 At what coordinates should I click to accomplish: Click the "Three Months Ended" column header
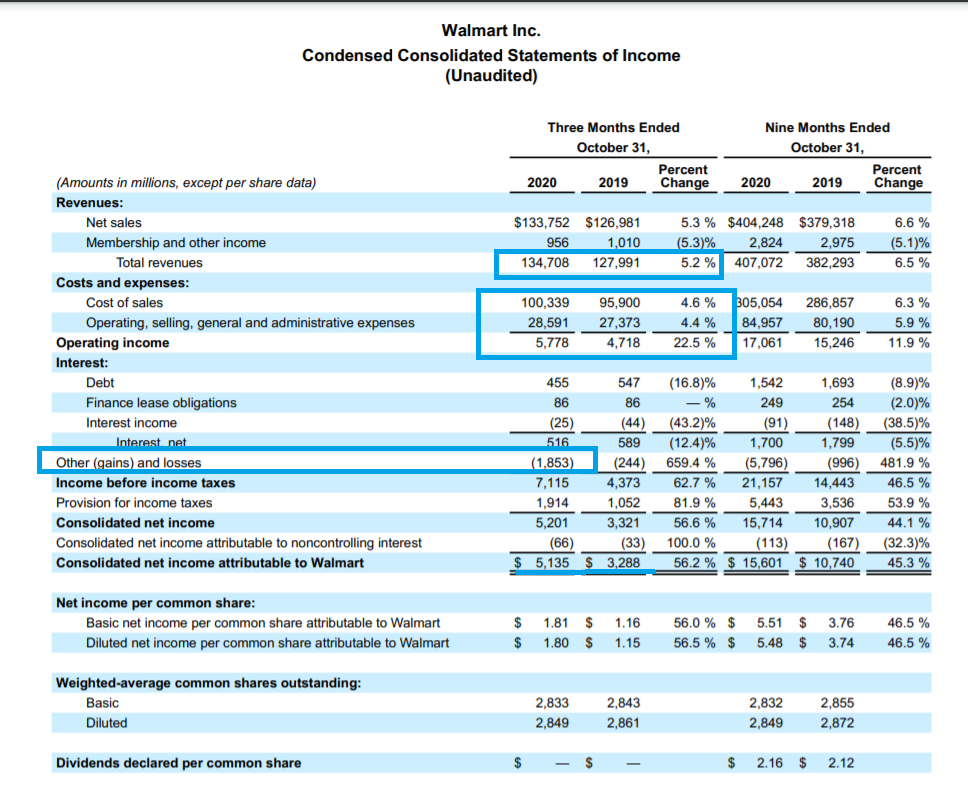[613, 127]
